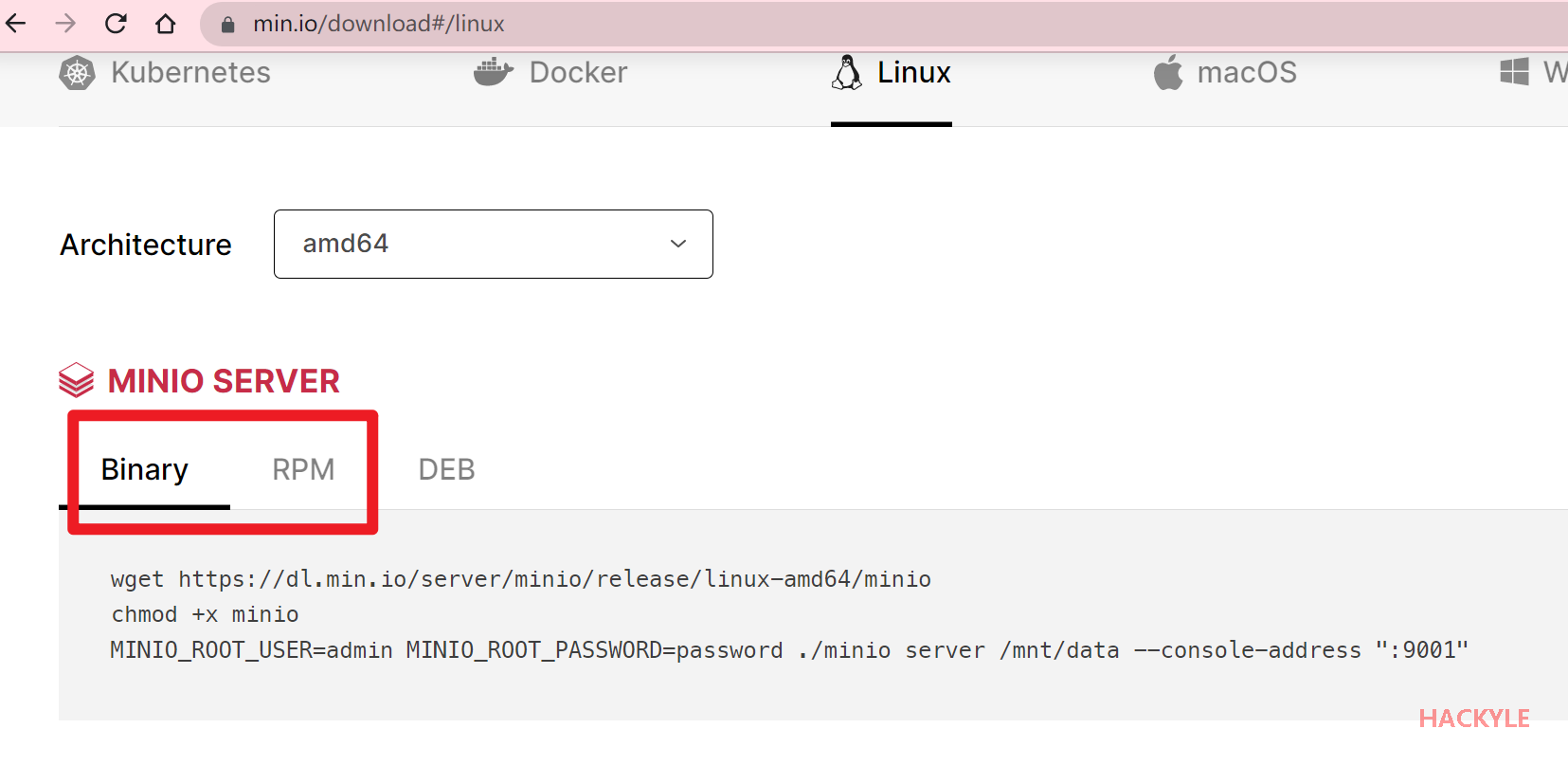This screenshot has width=1568, height=765.
Task: Switch to the Binary install tab
Action: 145,469
